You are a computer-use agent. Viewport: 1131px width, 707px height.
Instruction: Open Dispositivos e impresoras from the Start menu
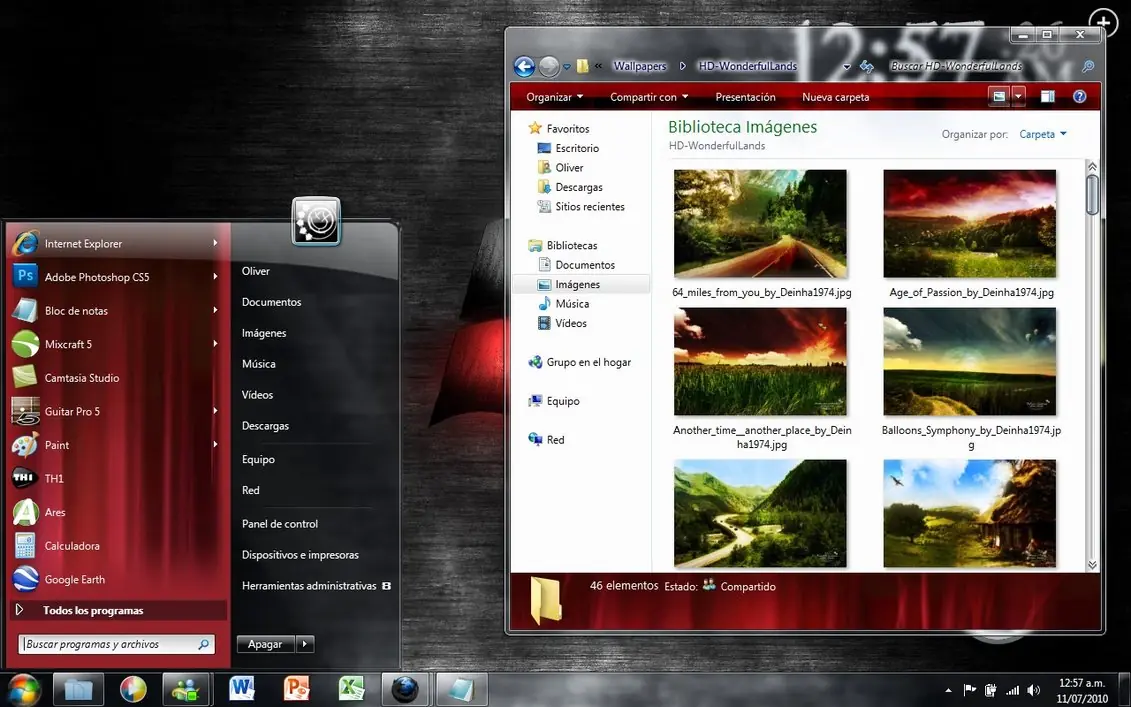(x=299, y=555)
